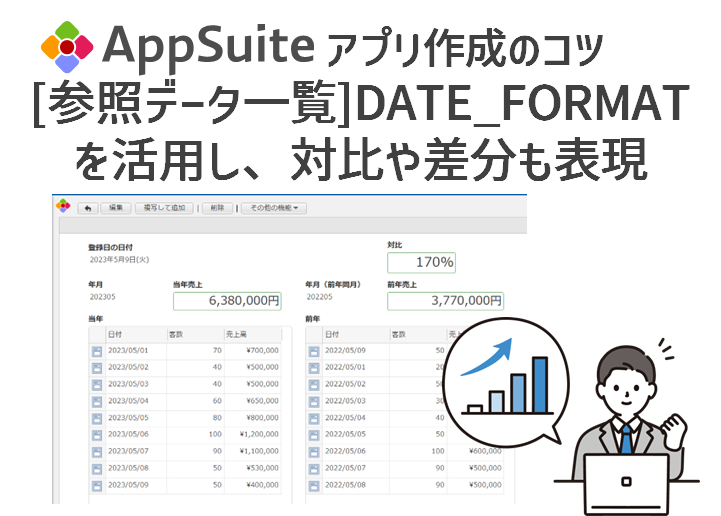Open detail icon for the 2022/05/08 row
The image size is (721, 516).
314,486
